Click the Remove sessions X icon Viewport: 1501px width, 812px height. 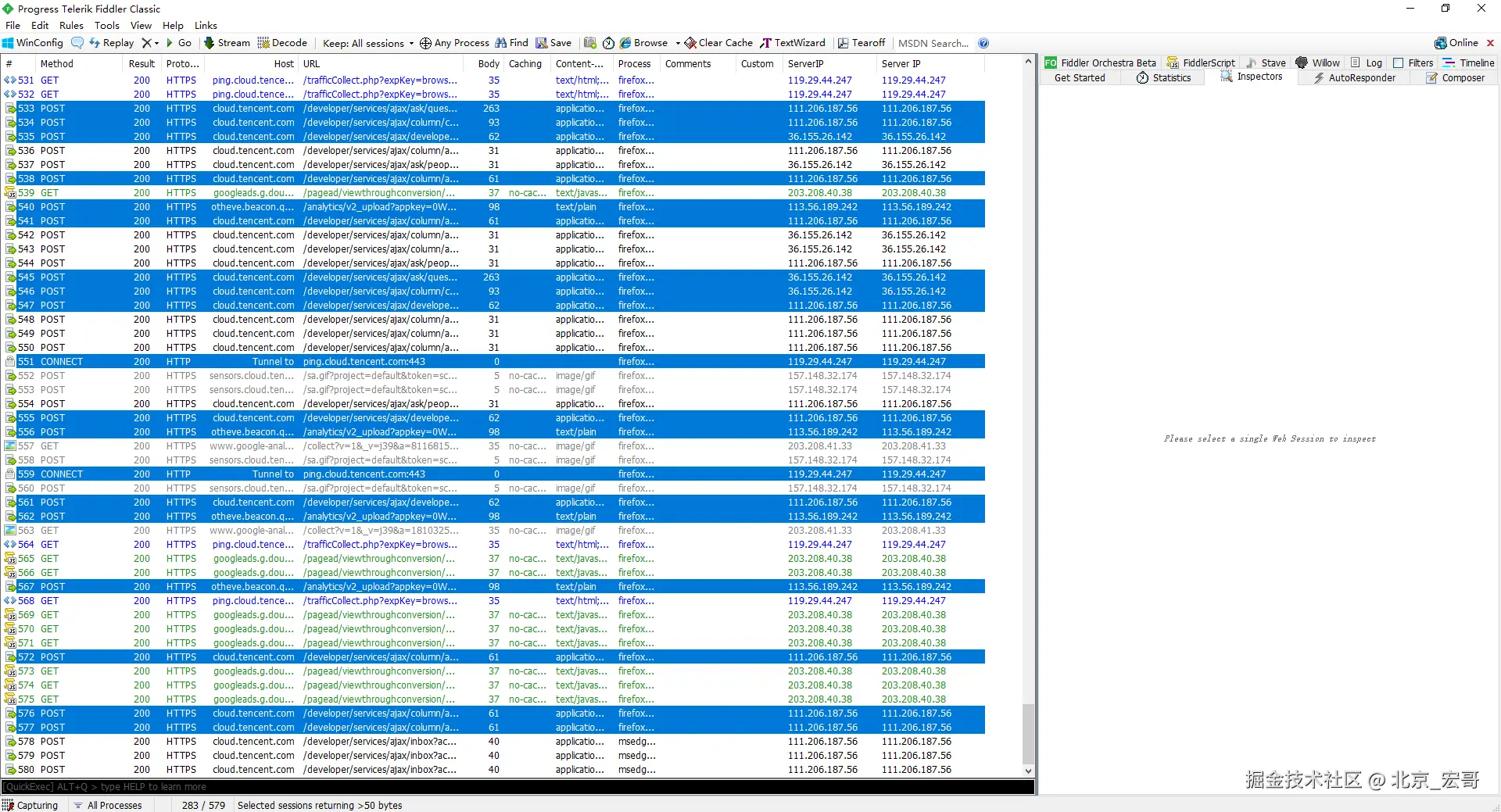[x=146, y=43]
